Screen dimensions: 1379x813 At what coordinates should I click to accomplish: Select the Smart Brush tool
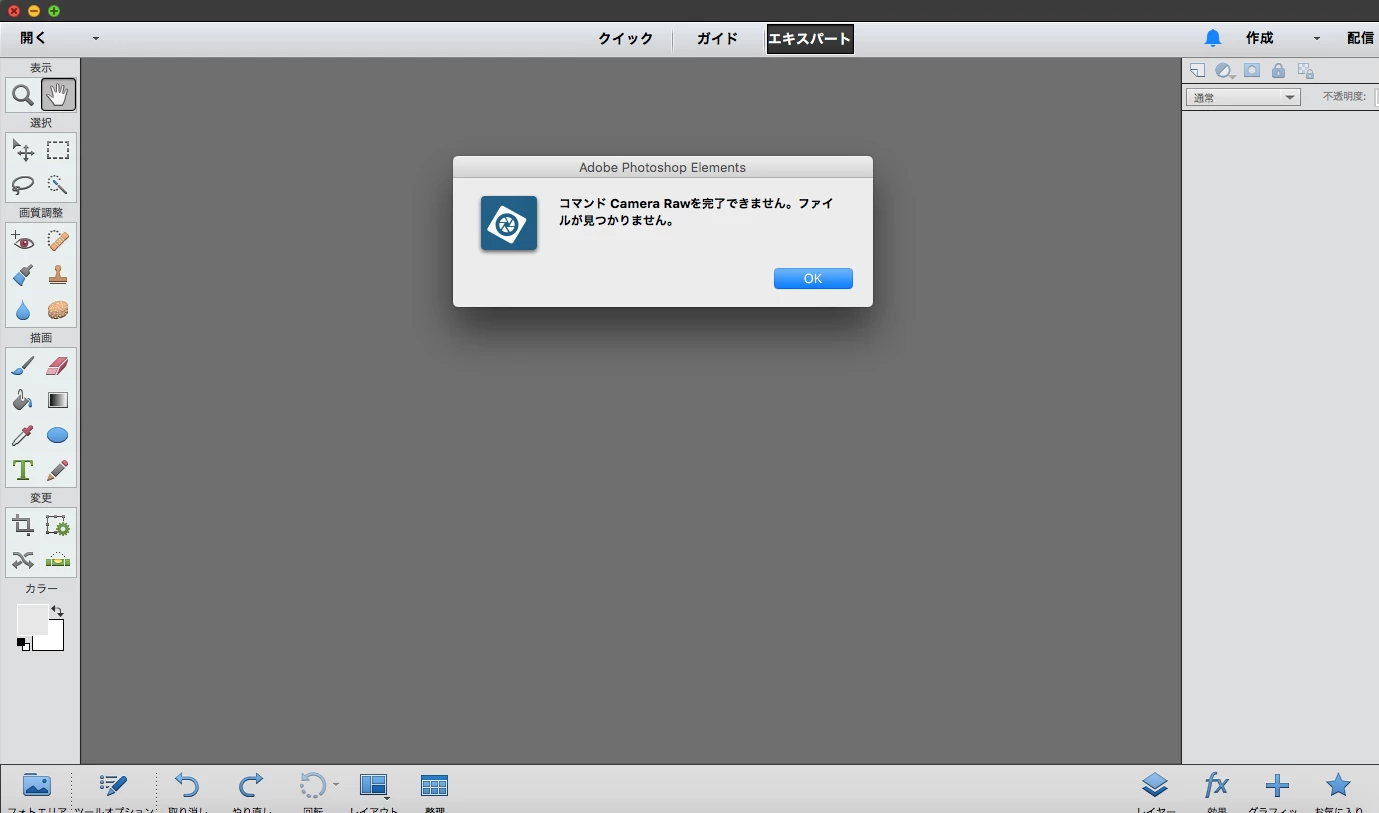click(22, 275)
